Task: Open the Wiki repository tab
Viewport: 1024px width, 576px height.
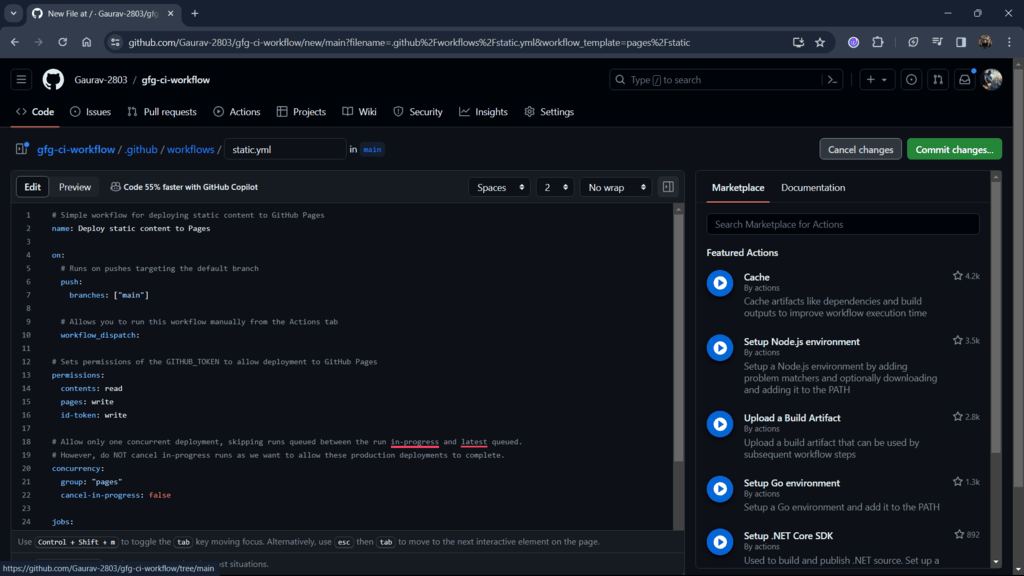Action: pyautogui.click(x=360, y=112)
